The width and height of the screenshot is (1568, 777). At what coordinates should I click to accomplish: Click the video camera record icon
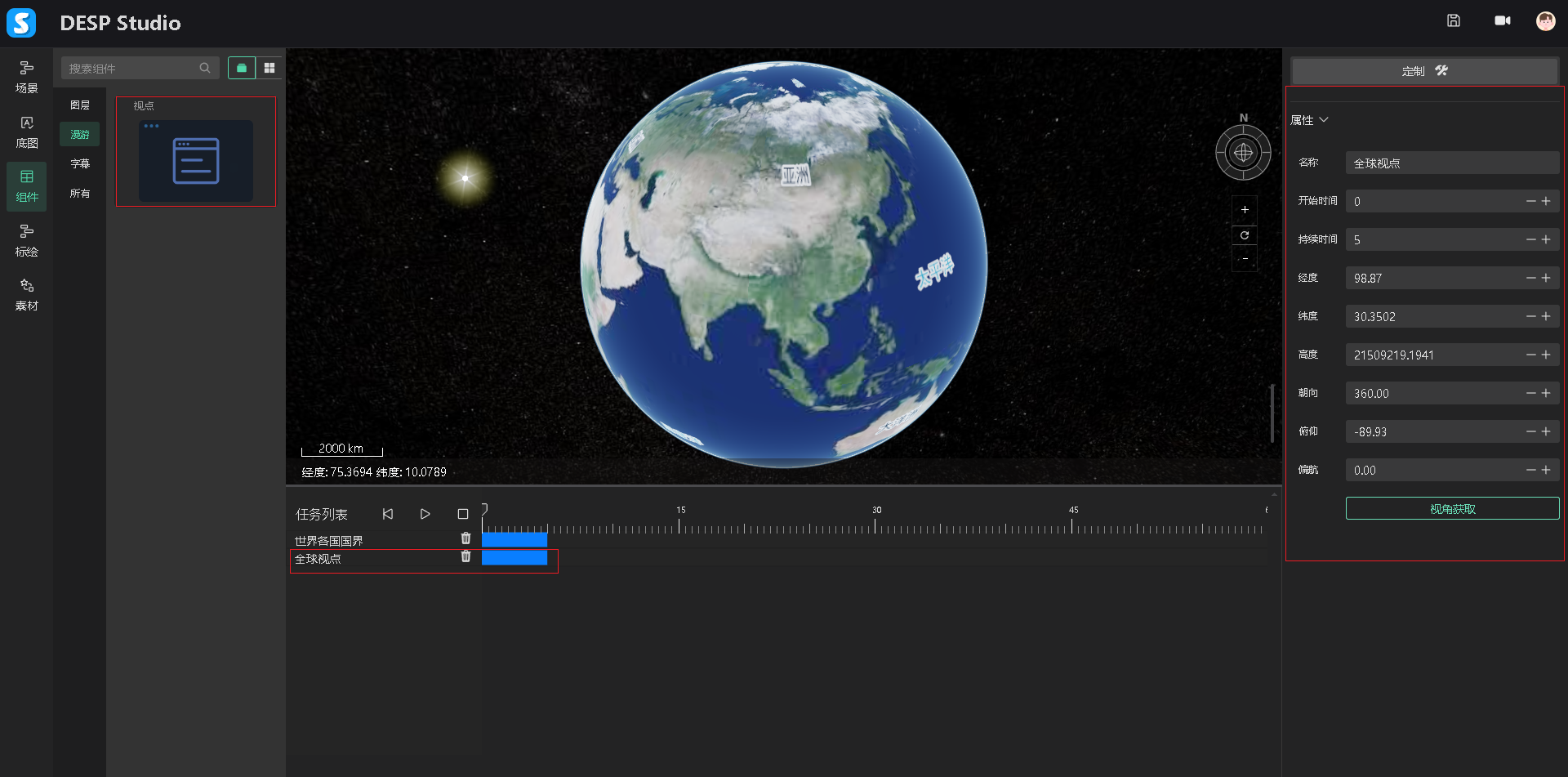click(x=1502, y=21)
